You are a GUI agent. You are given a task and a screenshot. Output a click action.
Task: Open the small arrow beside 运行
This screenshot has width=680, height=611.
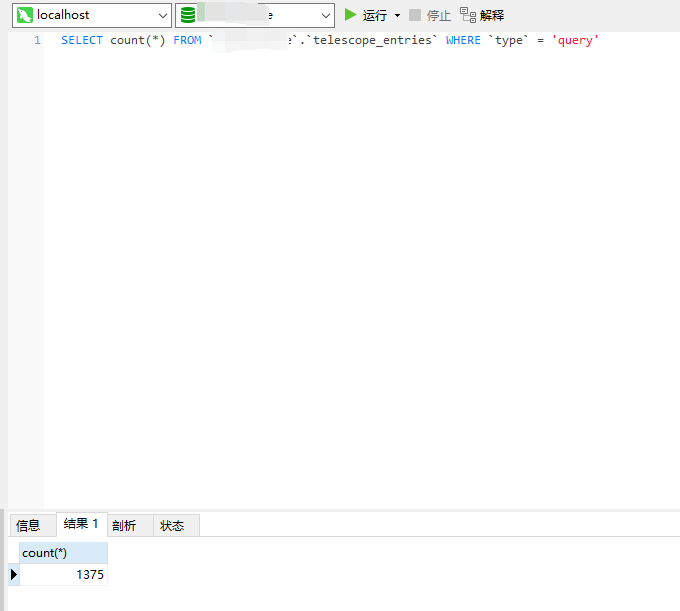[x=397, y=16]
